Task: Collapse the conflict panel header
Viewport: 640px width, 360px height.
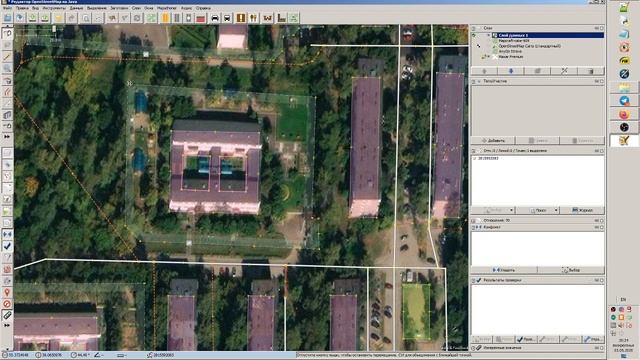Action: pos(474,227)
